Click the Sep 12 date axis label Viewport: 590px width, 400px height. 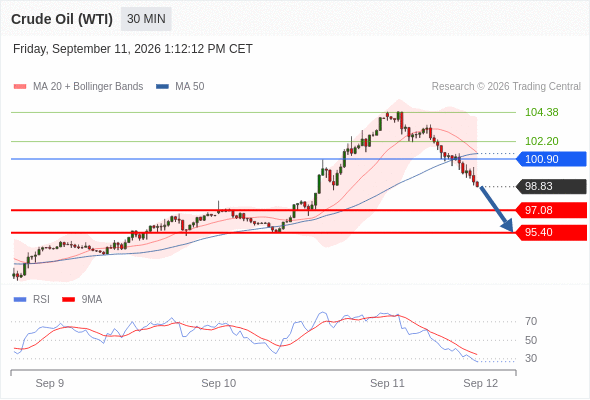point(481,383)
